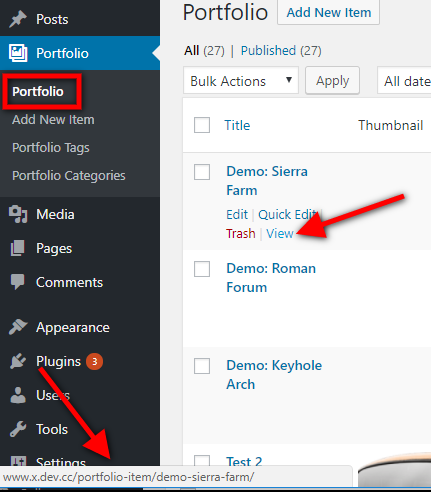Open Portfolio Categories submenu item
Image resolution: width=431 pixels, height=492 pixels.
point(69,175)
